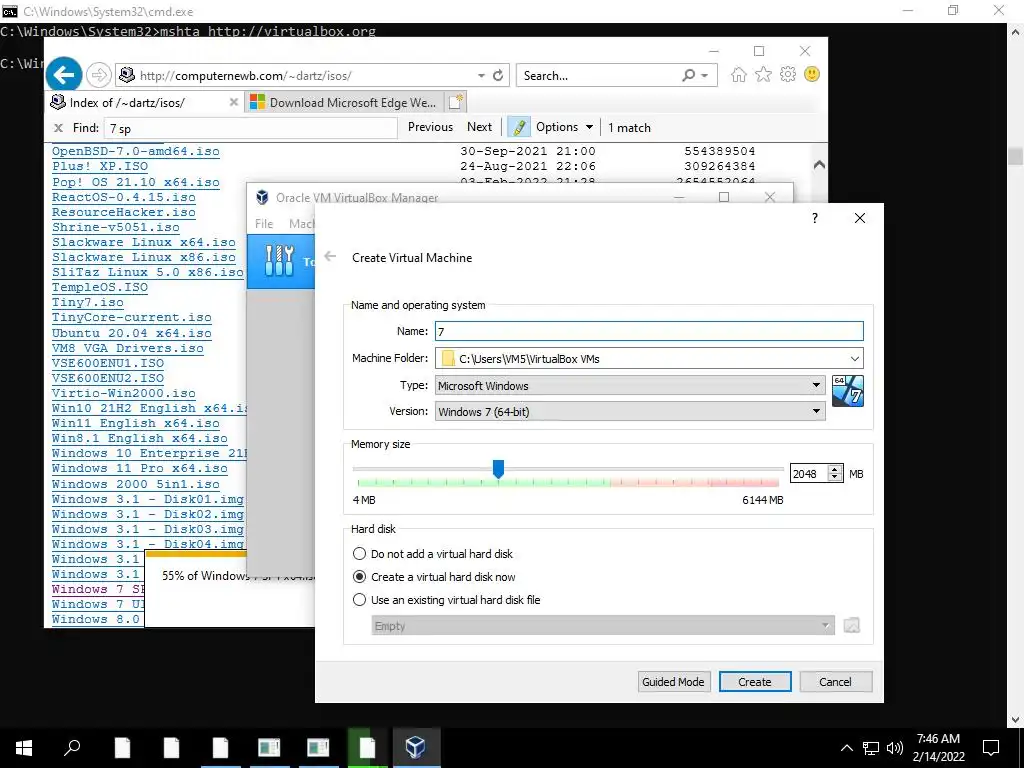Open Tiny7.iso link
Viewport: 1024px width, 768px height.
pos(88,302)
